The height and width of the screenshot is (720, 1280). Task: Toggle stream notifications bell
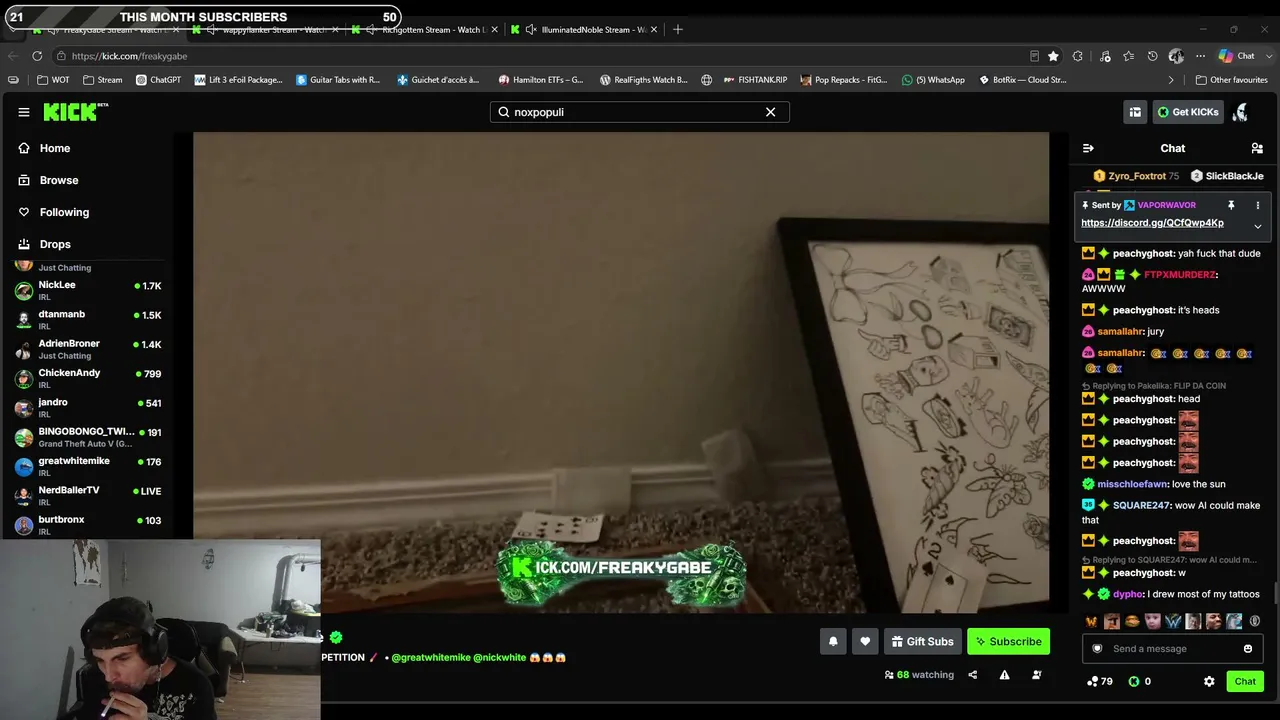833,642
